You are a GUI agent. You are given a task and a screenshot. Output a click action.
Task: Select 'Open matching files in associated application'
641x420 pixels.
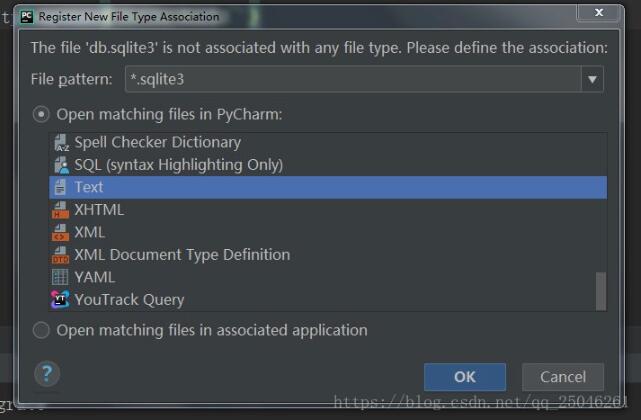pyautogui.click(x=41, y=330)
